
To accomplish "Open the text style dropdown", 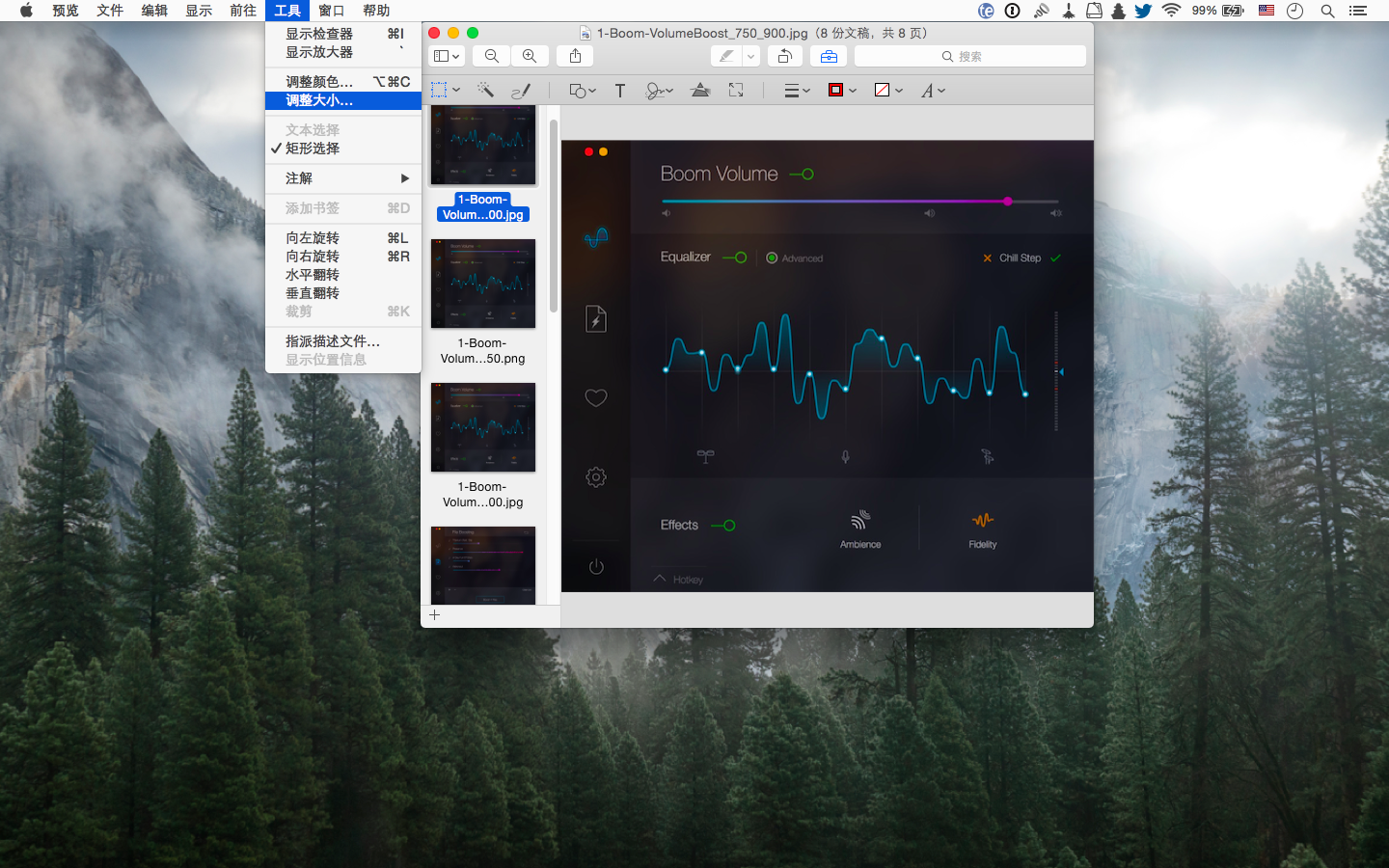I will (933, 90).
